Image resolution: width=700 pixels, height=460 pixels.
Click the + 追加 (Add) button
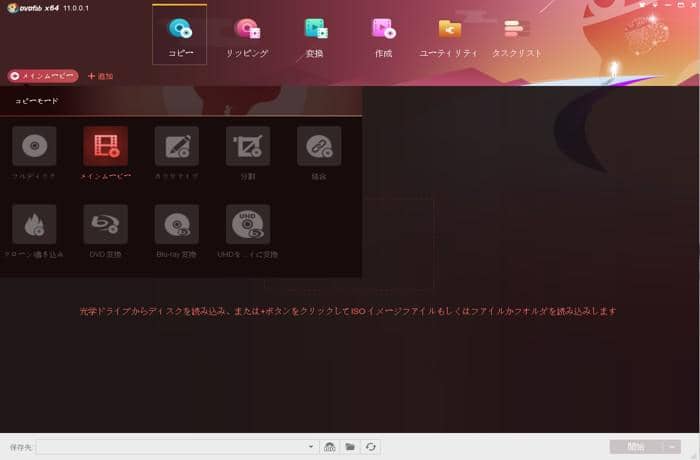(101, 76)
